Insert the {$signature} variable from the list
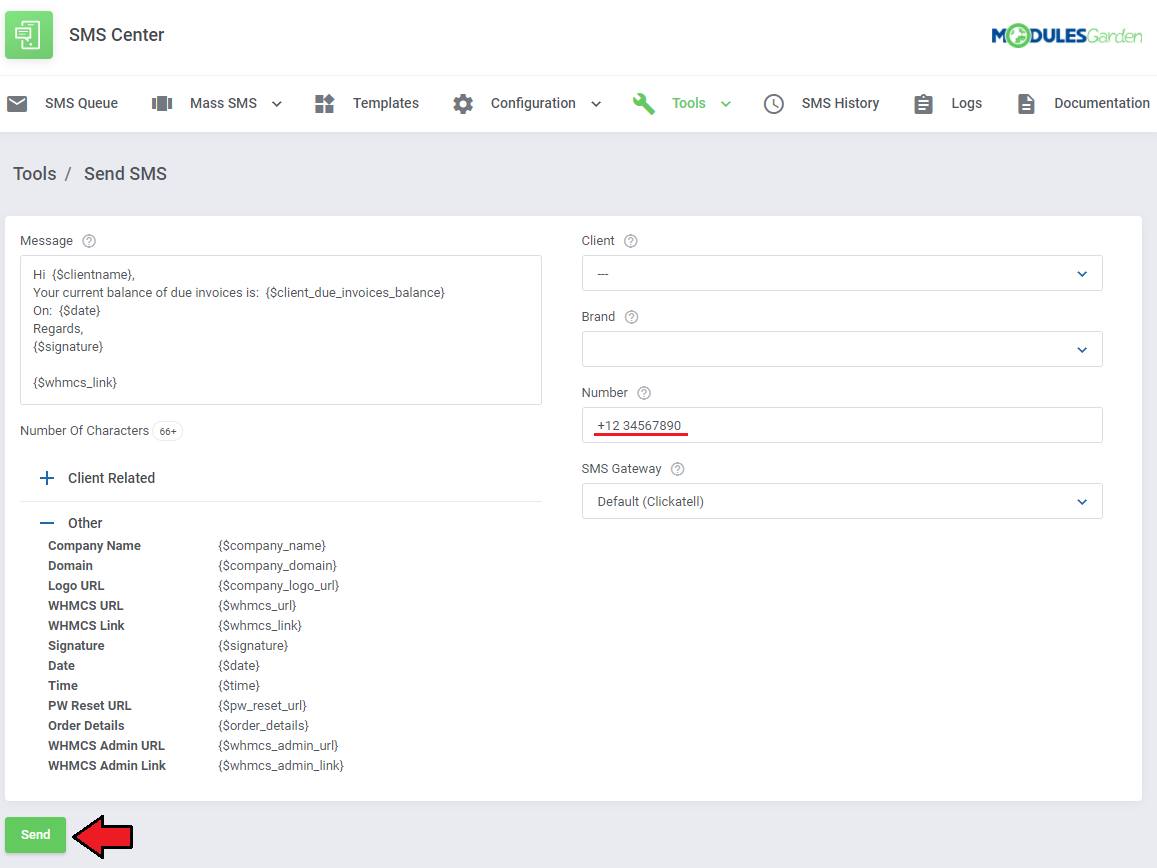 click(x=253, y=646)
